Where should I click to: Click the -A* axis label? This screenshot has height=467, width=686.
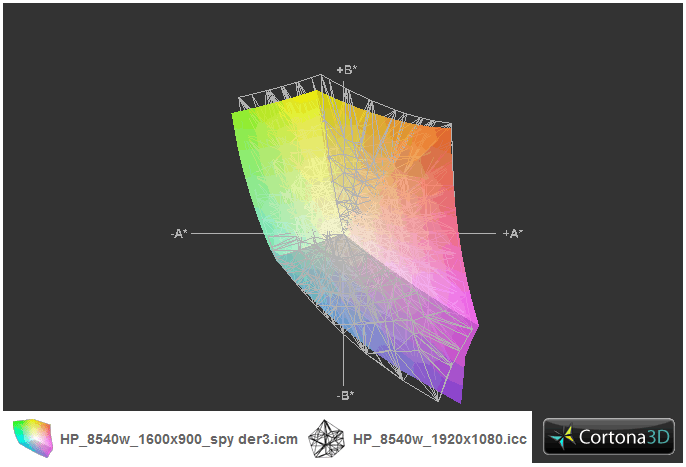coord(179,234)
